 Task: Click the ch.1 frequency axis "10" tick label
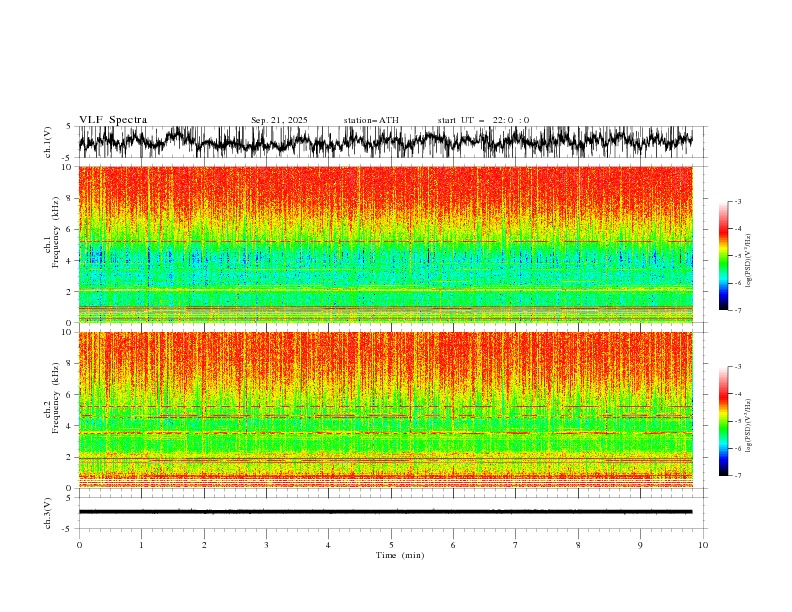68,167
